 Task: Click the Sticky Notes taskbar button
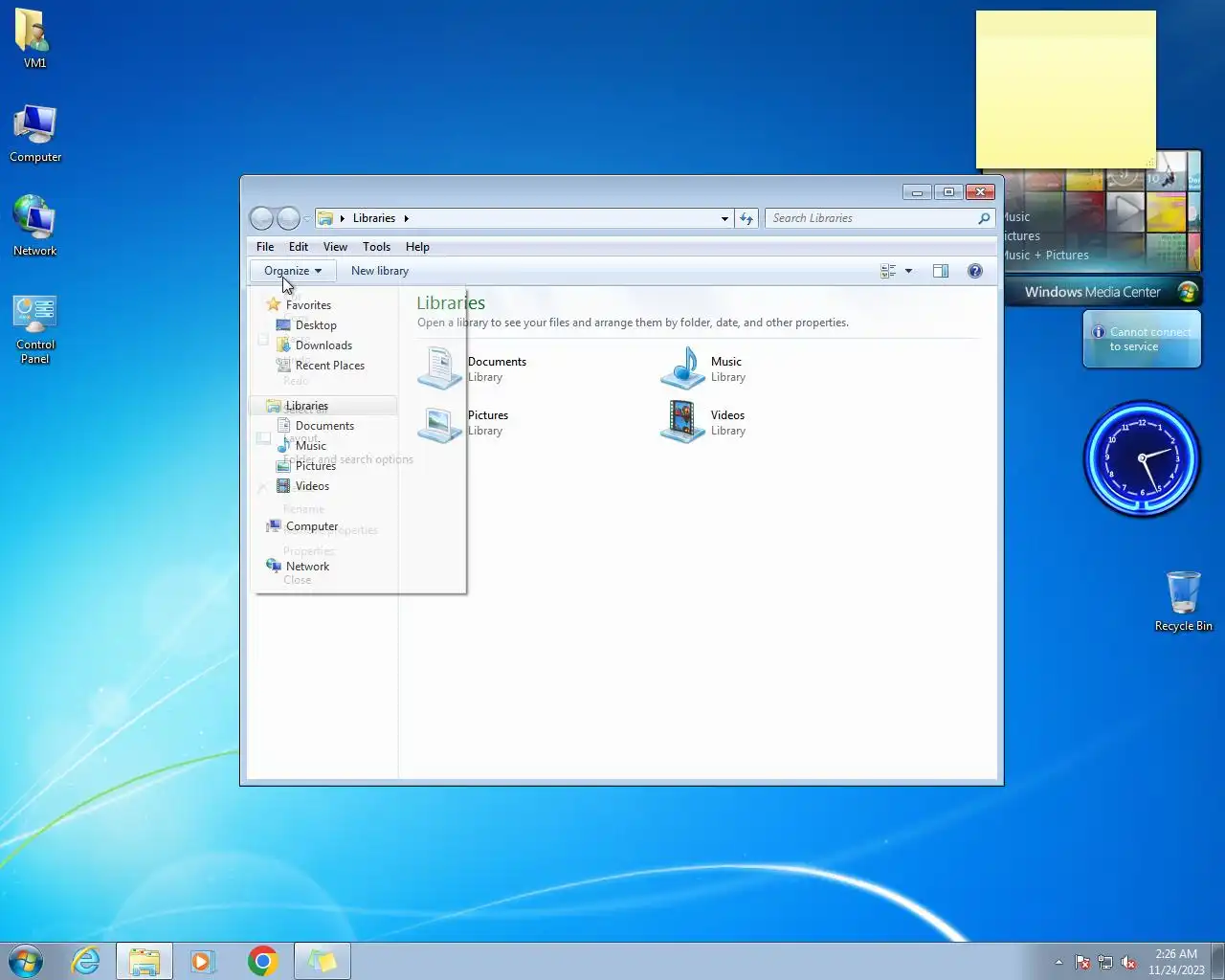323,961
